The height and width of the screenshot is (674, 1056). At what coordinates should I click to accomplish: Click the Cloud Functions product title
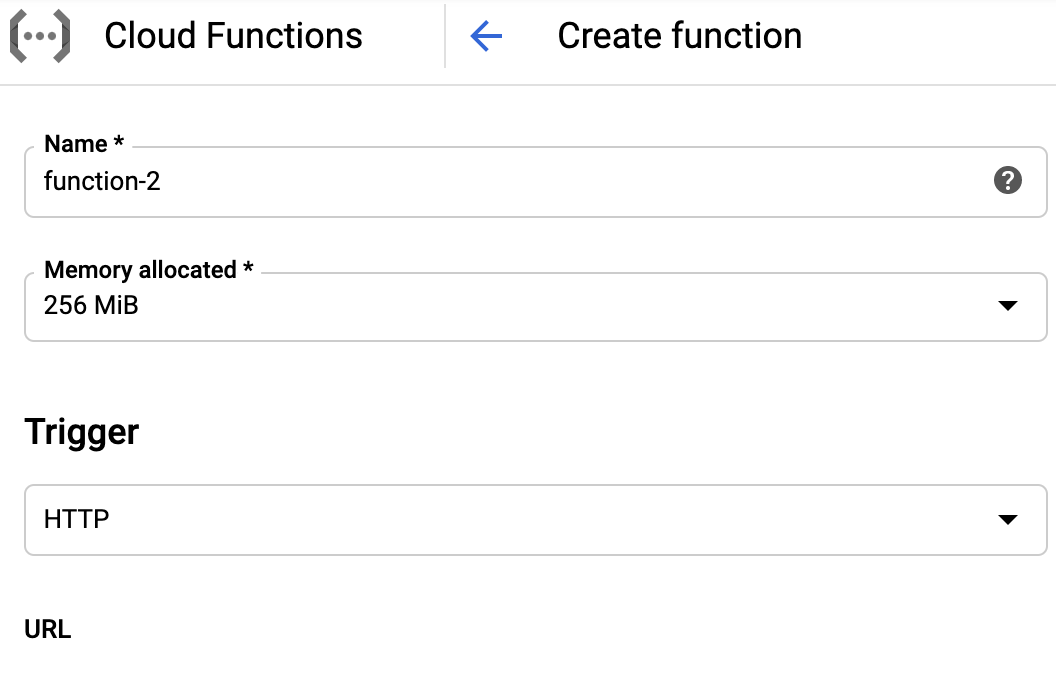point(233,36)
